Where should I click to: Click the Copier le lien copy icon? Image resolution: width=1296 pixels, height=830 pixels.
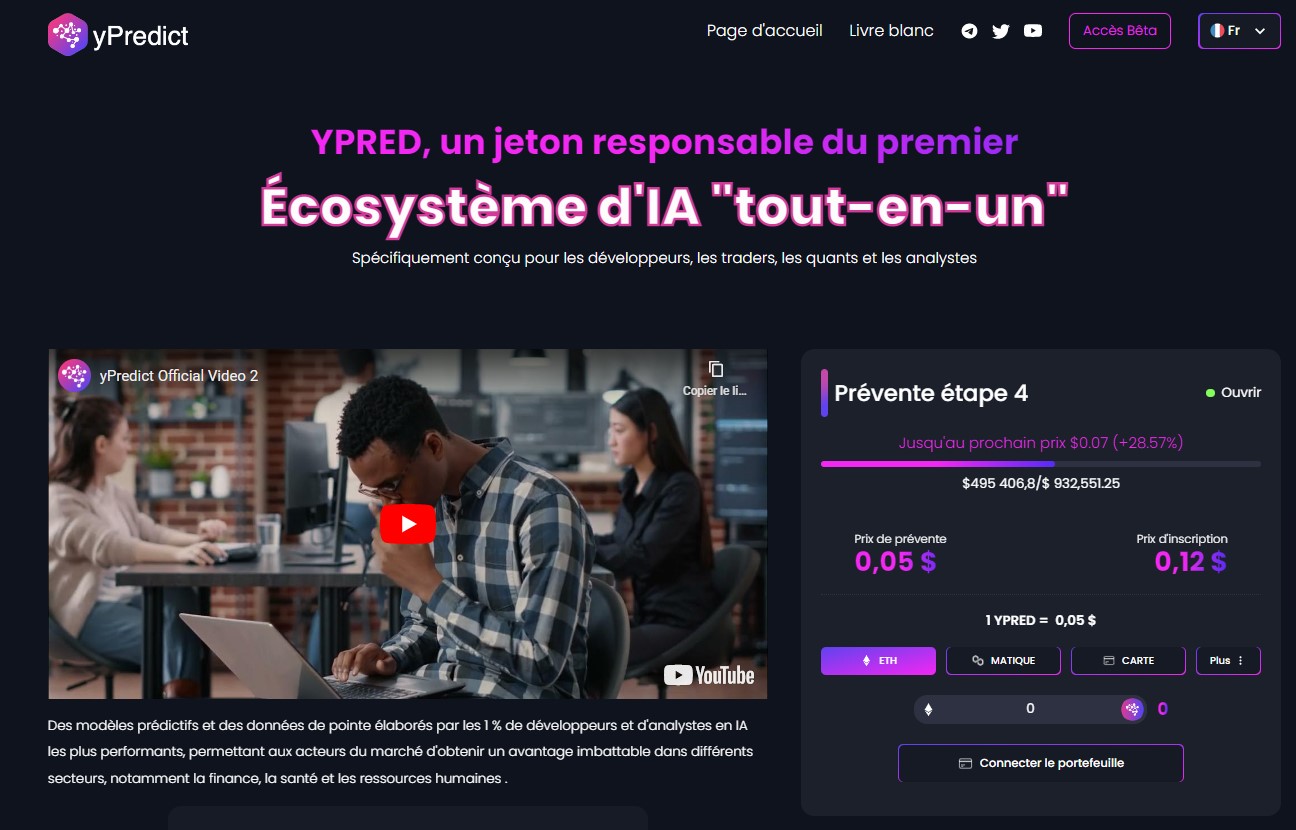tap(715, 369)
